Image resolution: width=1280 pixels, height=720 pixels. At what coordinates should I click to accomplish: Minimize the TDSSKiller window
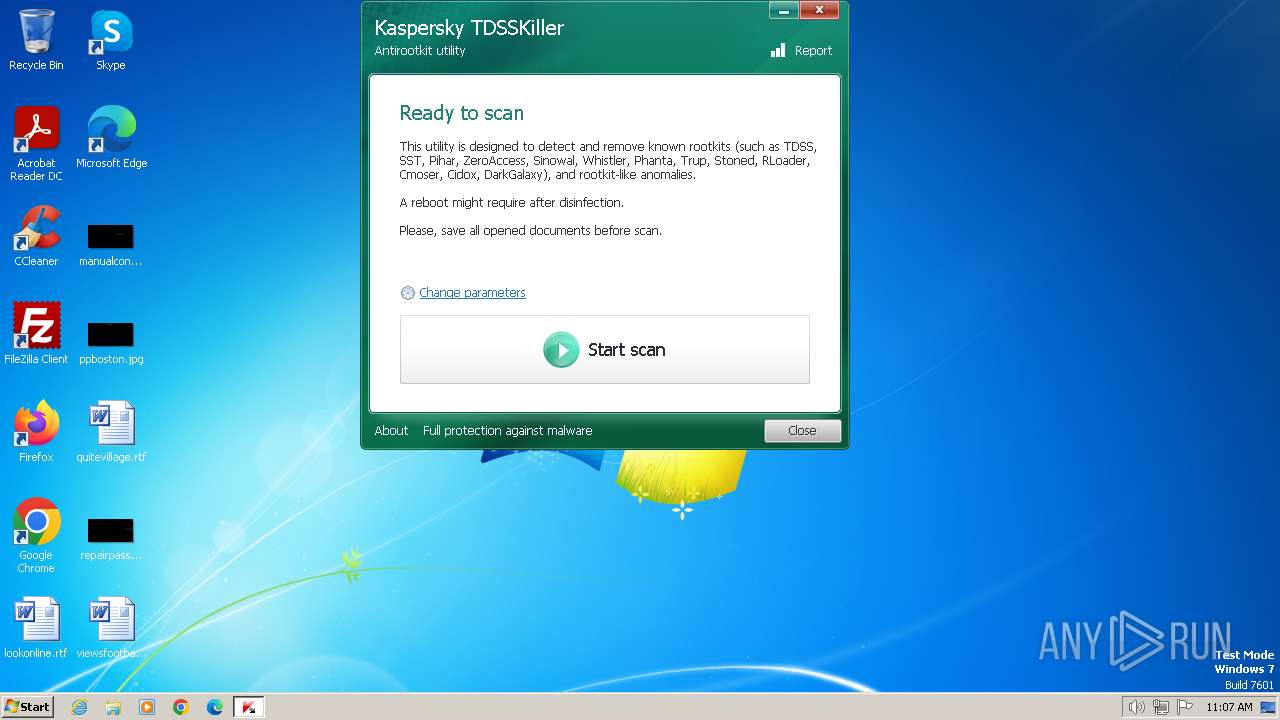pos(783,10)
